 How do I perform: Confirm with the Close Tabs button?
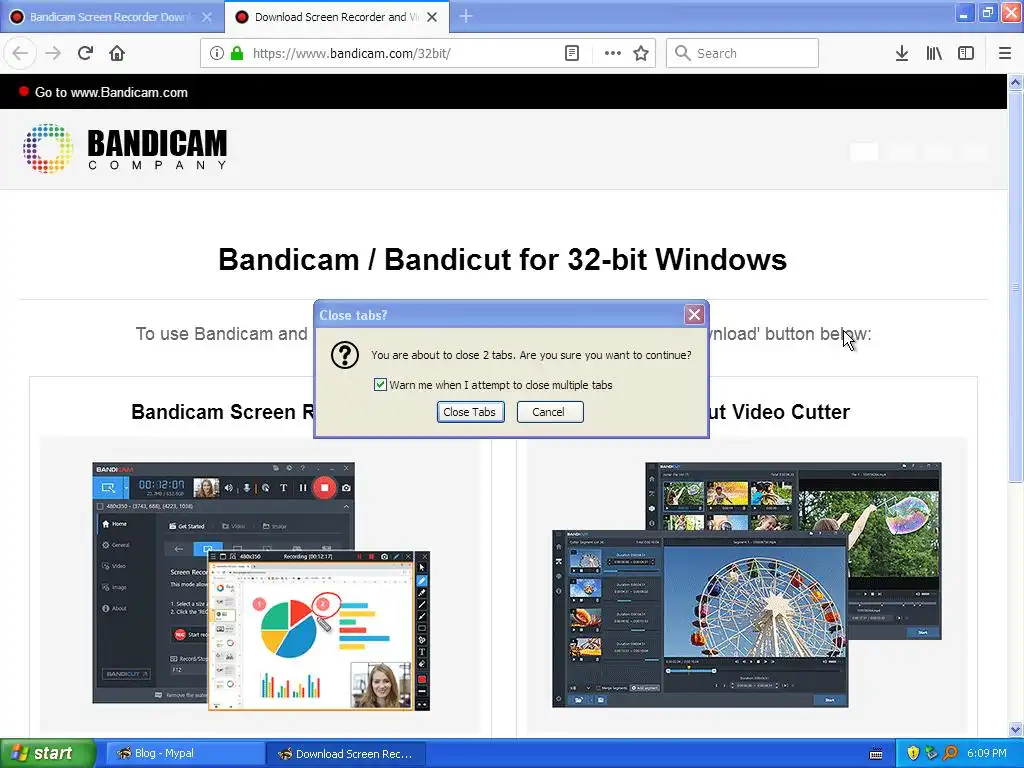click(x=470, y=412)
